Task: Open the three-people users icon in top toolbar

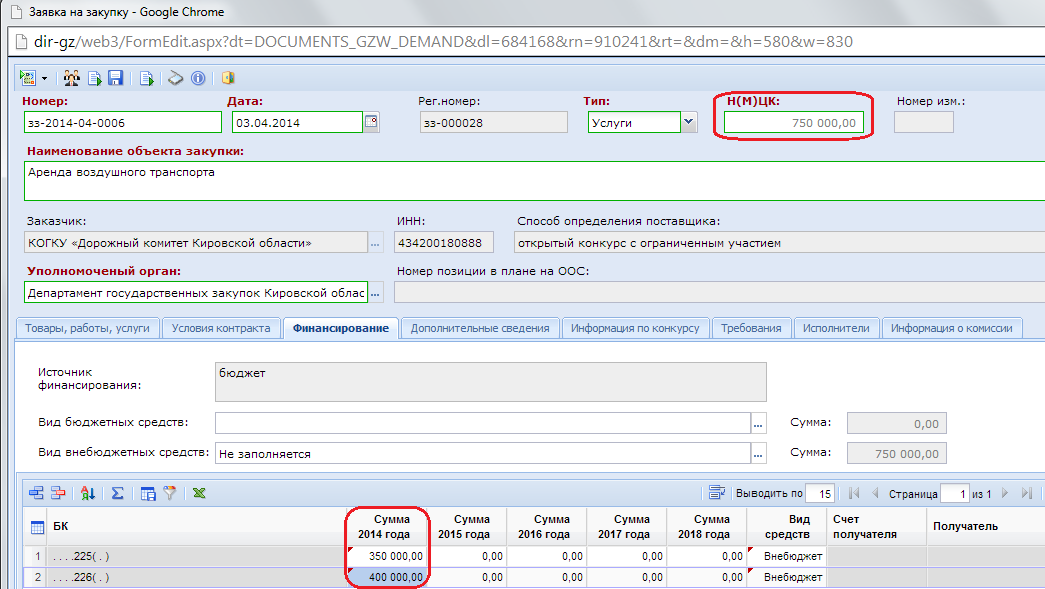Action: (71, 78)
